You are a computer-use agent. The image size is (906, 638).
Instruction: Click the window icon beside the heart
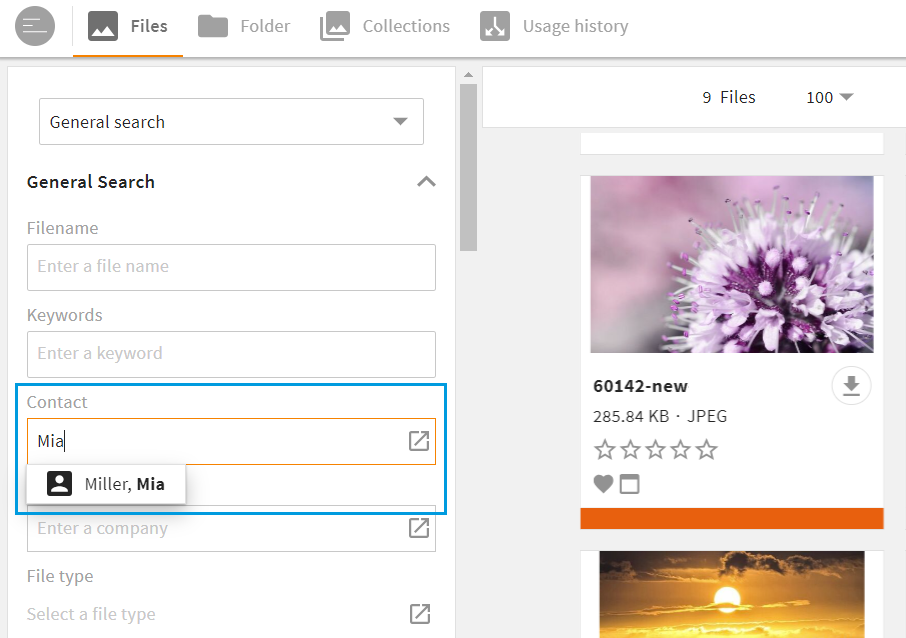[629, 484]
